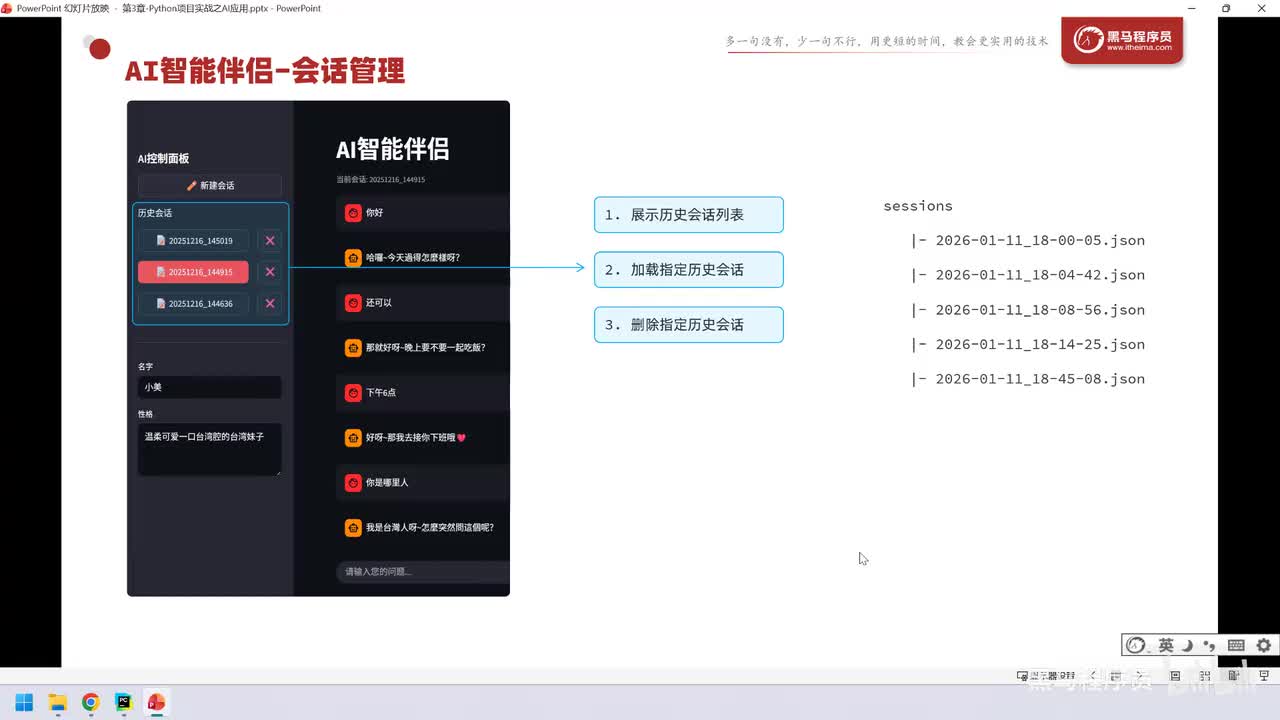Select highlighted session 20251216_144915

pos(193,272)
